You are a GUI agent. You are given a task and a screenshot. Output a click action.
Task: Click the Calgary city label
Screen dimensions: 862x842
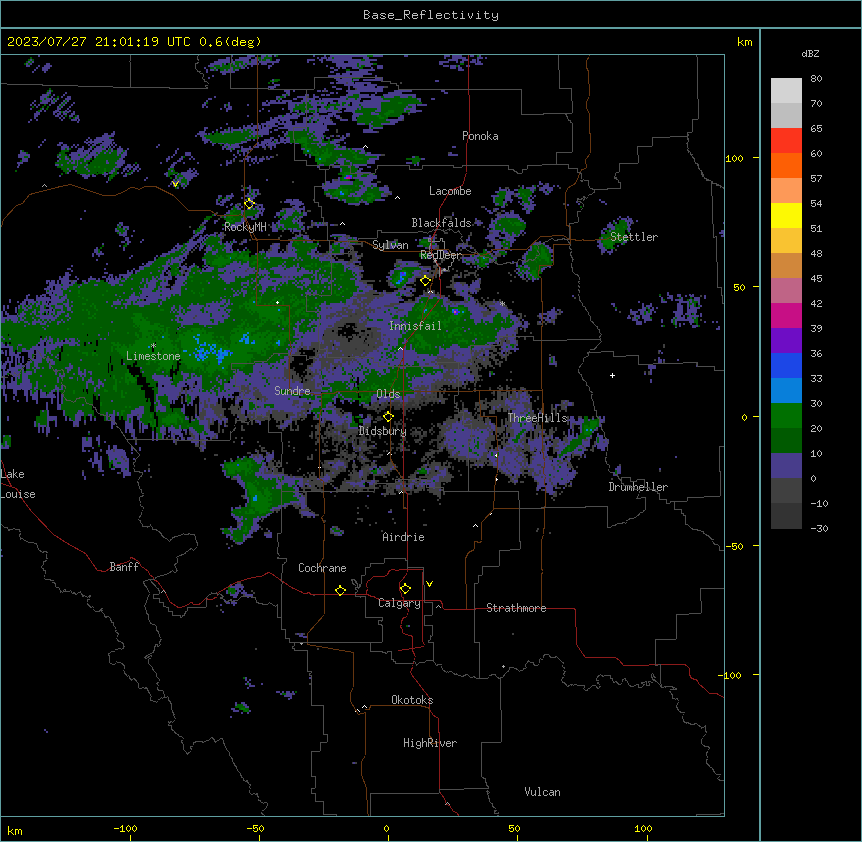[400, 603]
